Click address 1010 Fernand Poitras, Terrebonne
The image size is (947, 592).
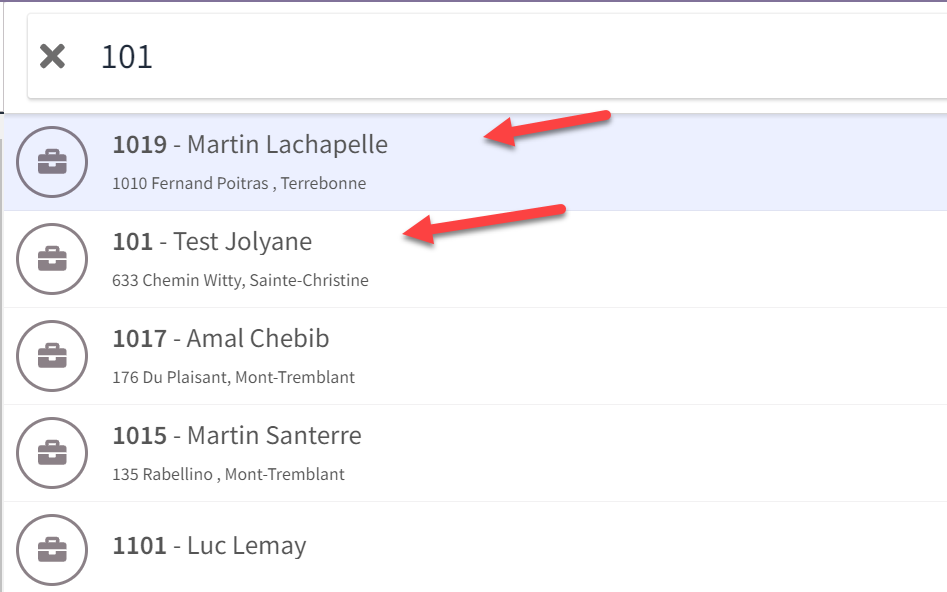pyautogui.click(x=239, y=183)
